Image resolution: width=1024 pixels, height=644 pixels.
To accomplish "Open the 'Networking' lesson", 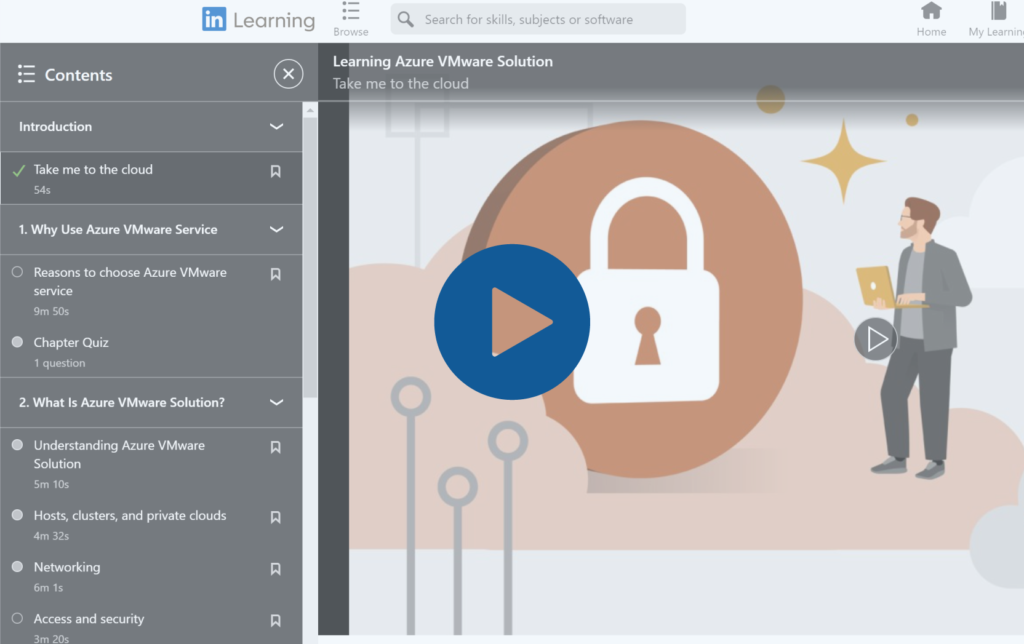I will click(67, 567).
